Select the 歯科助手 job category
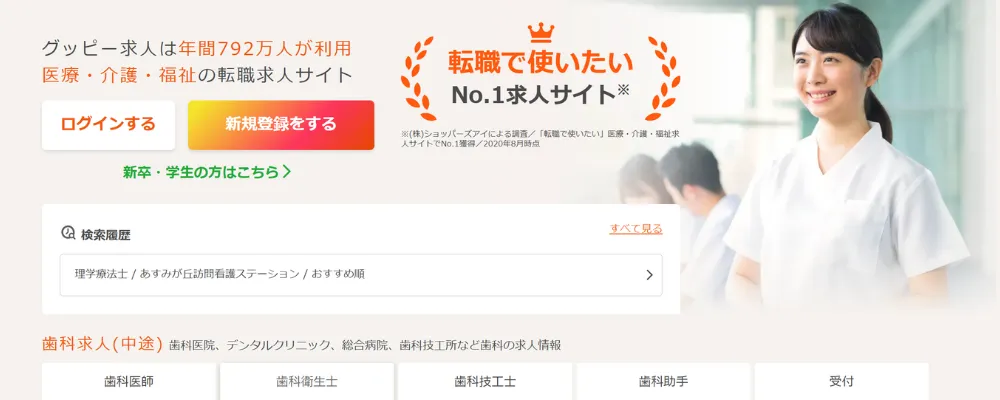Image resolution: width=1000 pixels, height=400 pixels. (x=663, y=381)
